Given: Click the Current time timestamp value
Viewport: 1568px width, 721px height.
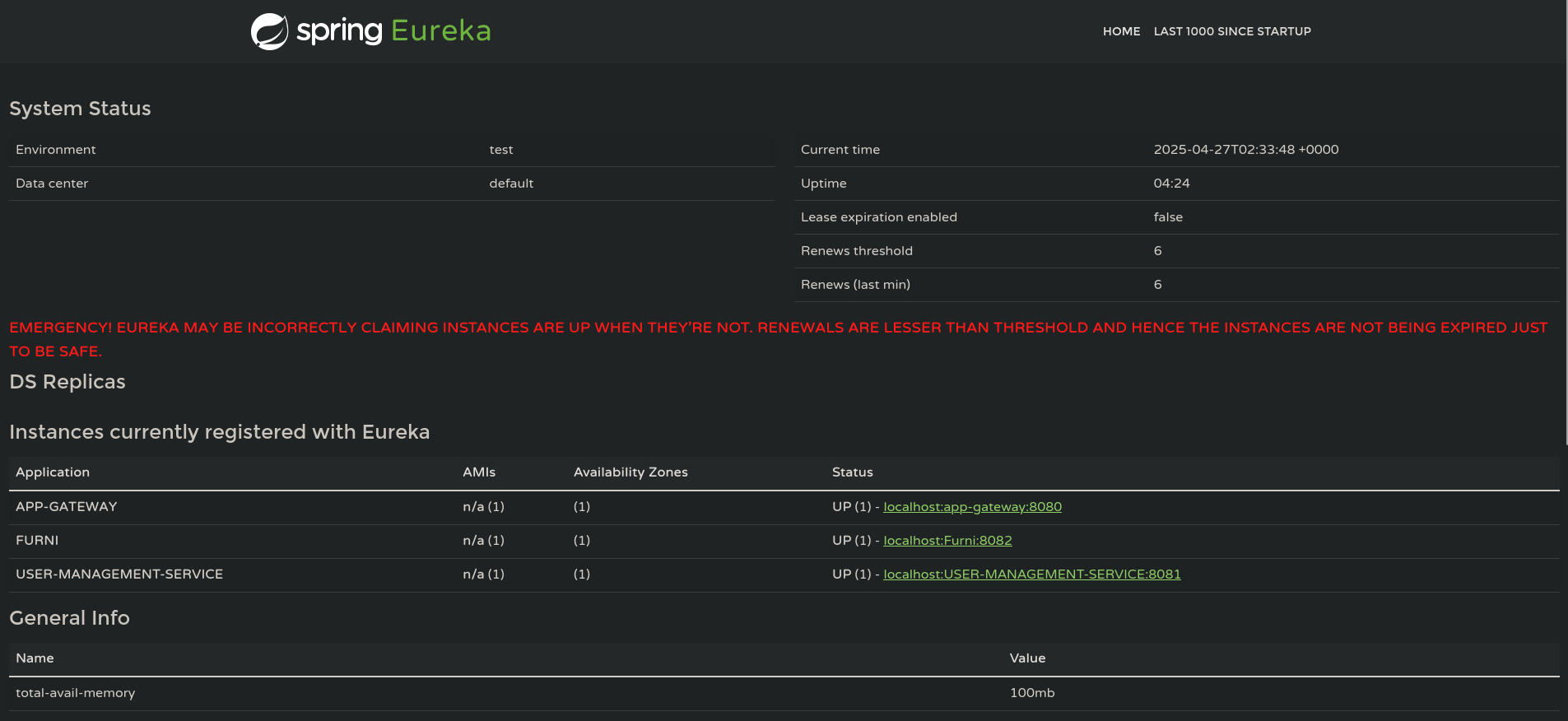Looking at the screenshot, I should tap(1245, 150).
